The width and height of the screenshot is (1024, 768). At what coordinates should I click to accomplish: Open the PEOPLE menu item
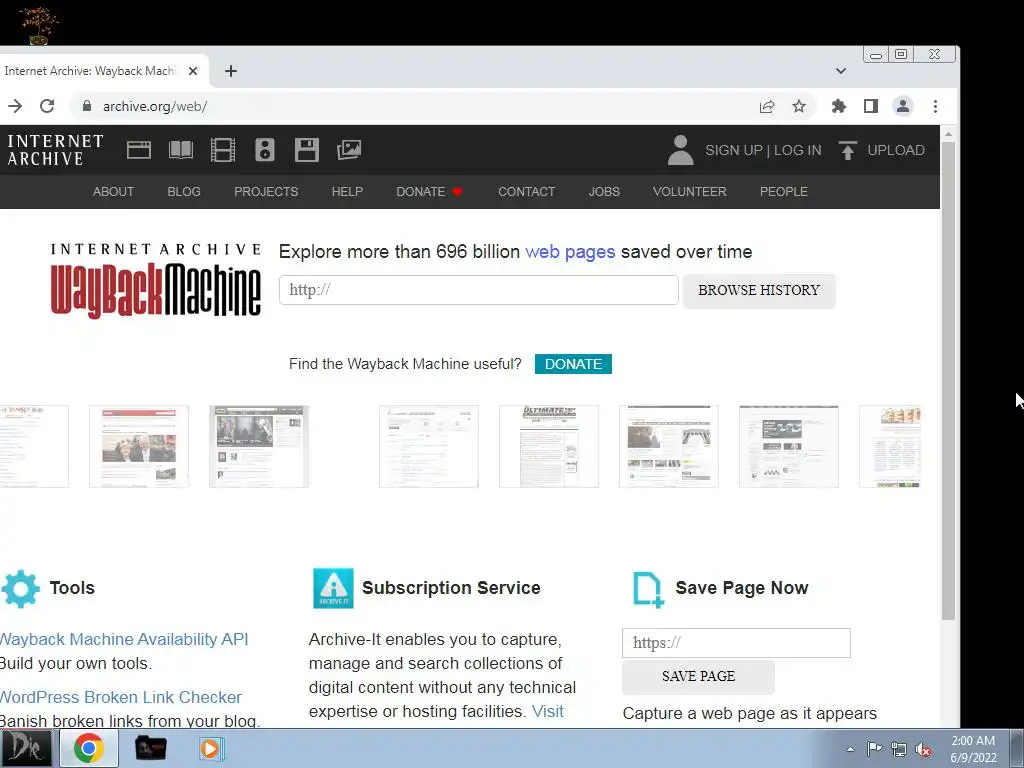coord(784,192)
